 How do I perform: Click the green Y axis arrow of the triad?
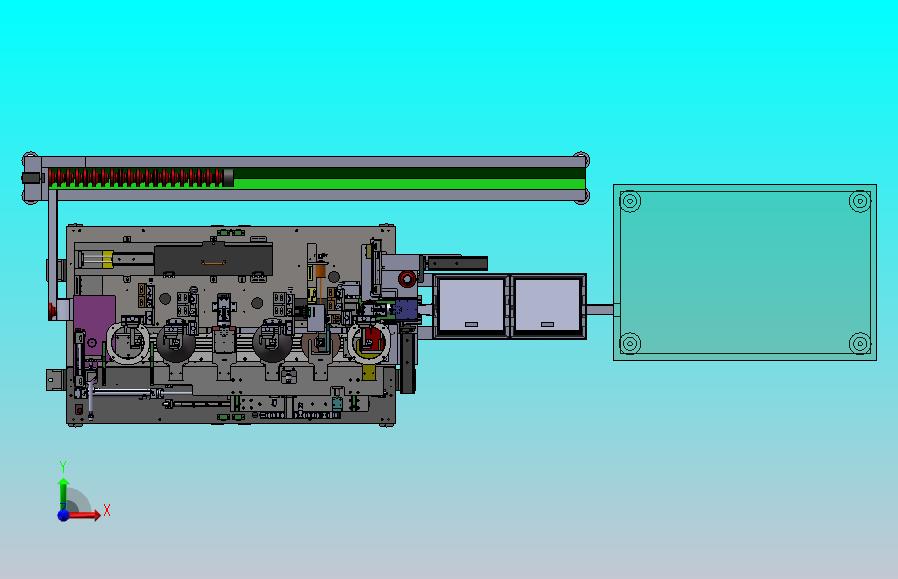pyautogui.click(x=64, y=494)
